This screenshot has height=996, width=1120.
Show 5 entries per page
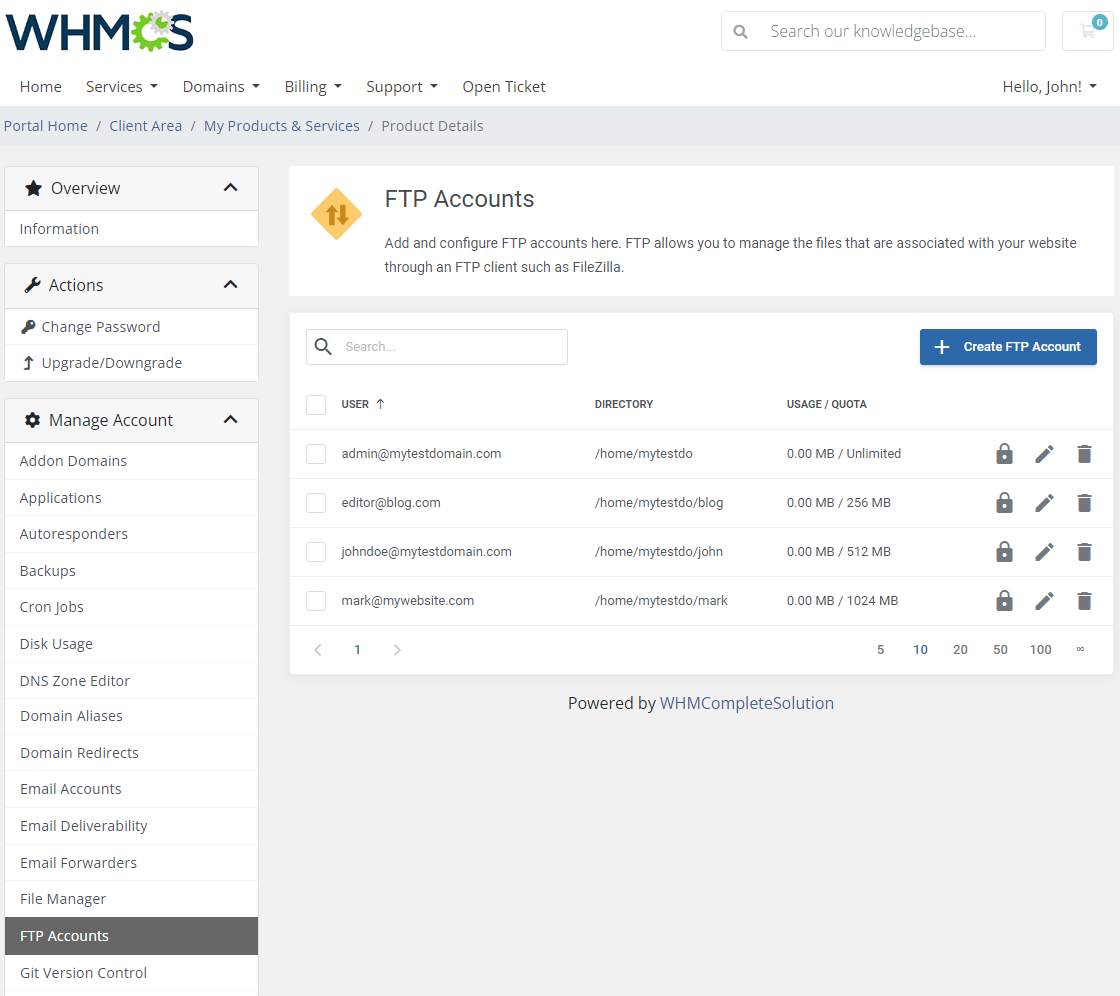pos(881,649)
